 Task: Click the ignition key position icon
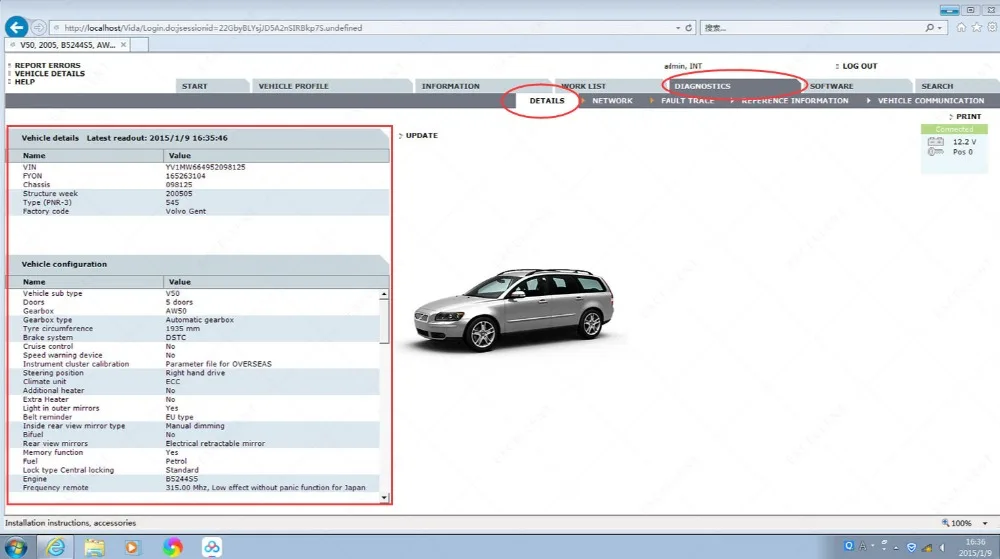tap(936, 152)
